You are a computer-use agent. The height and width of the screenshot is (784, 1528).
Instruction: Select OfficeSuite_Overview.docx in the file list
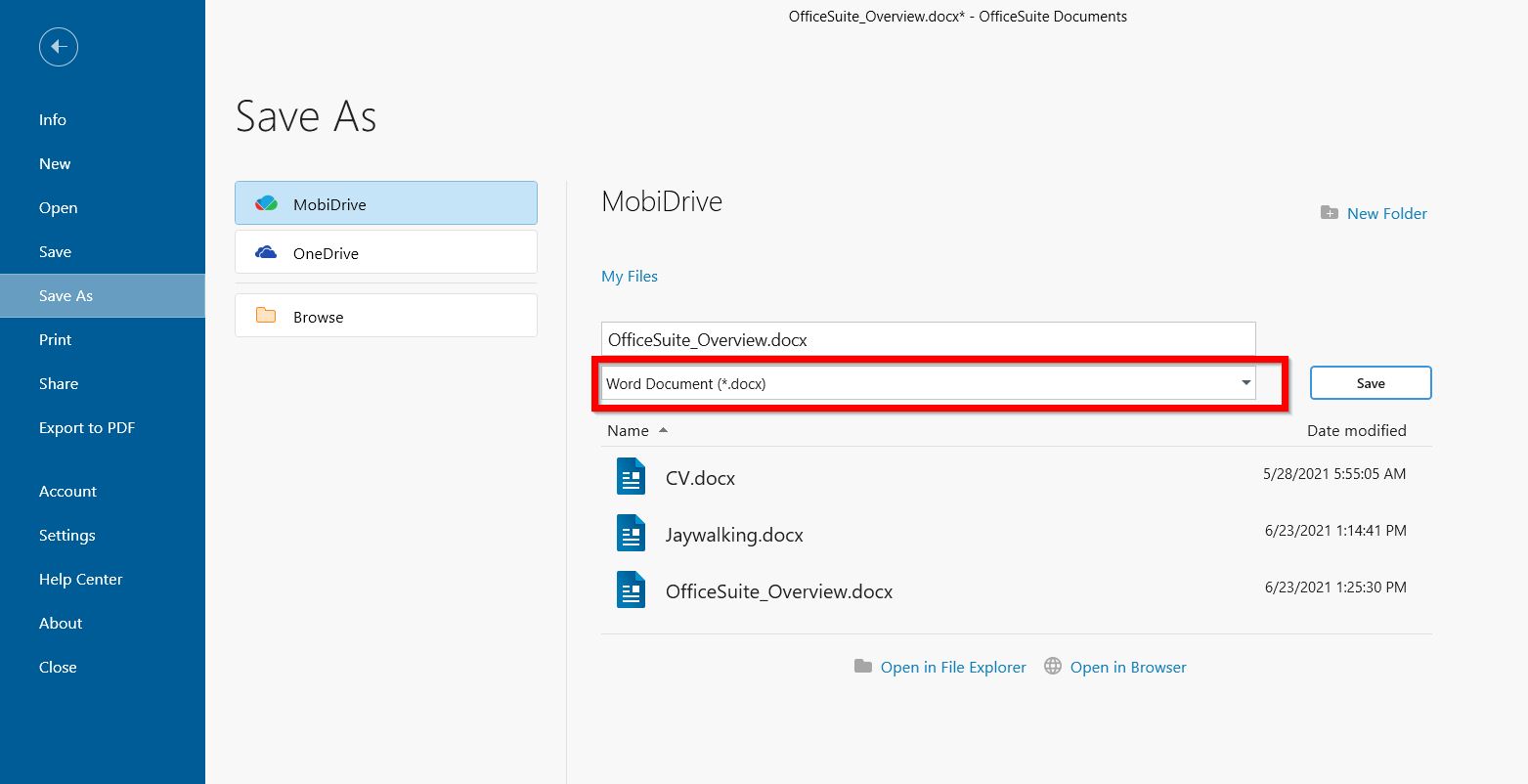pos(779,590)
